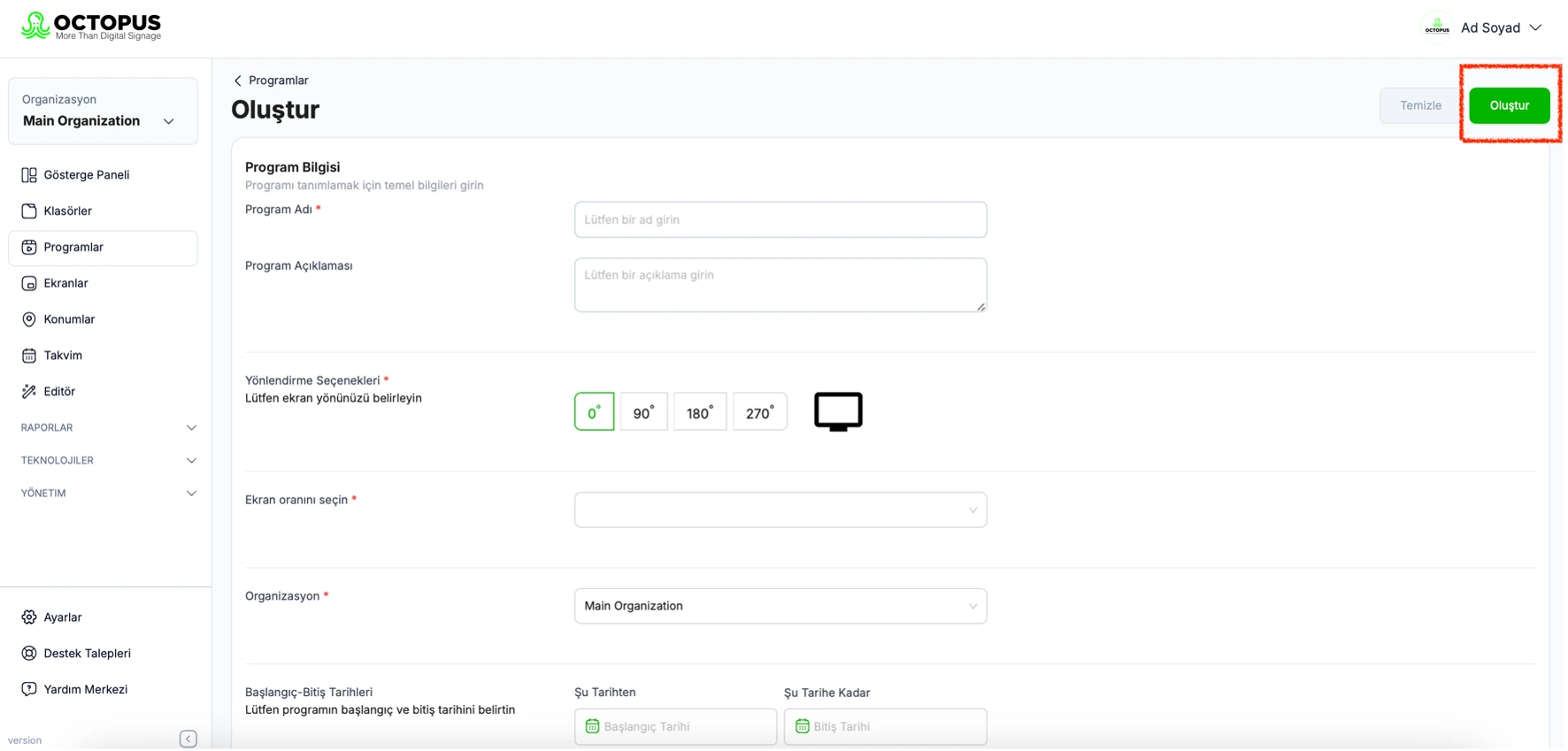This screenshot has height=751, width=1568.
Task: Select 90° orientation
Action: pyautogui.click(x=644, y=412)
